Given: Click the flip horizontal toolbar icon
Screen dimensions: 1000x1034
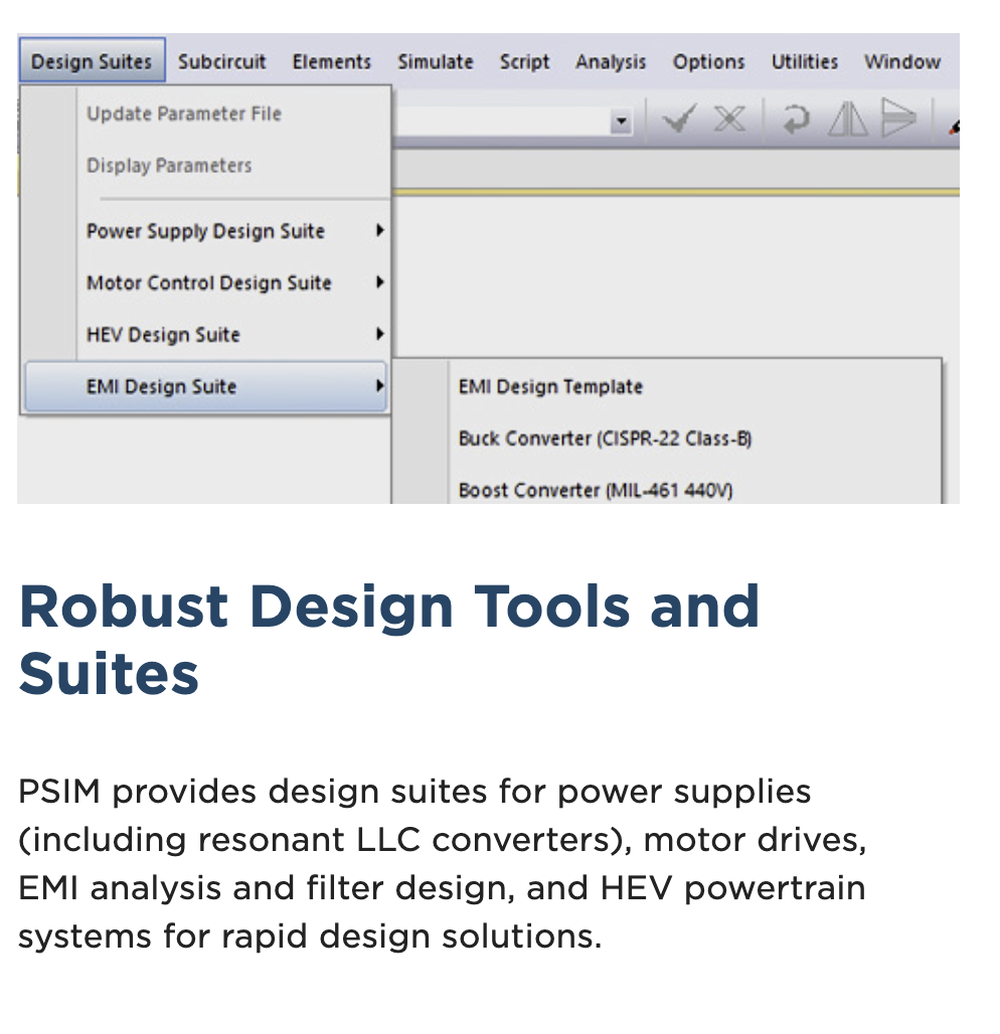Looking at the screenshot, I should (x=848, y=120).
